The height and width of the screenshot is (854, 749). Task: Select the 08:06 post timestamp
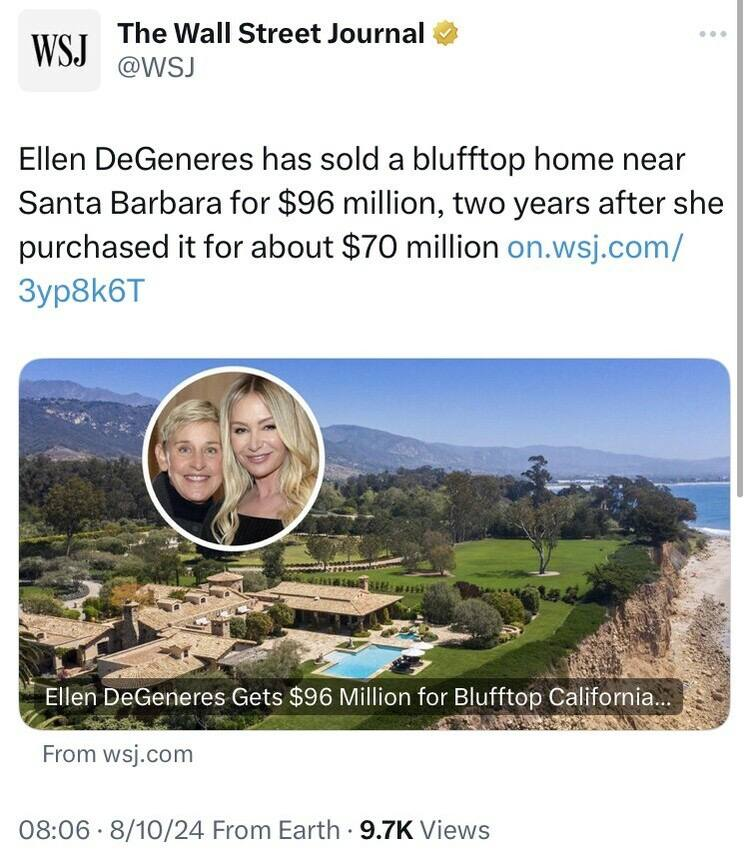click(x=48, y=830)
